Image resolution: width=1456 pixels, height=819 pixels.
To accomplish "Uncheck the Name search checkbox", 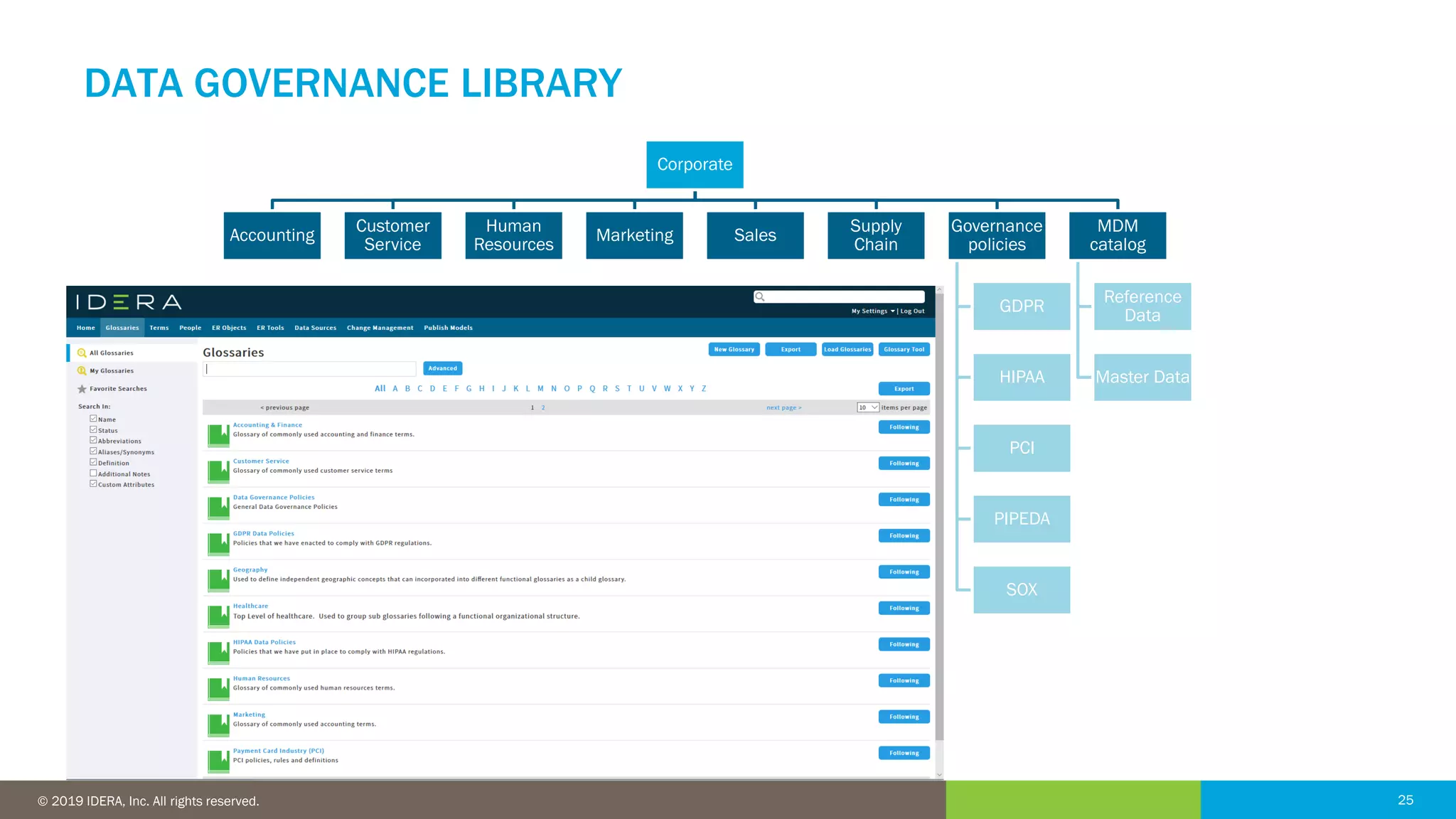I will [x=93, y=419].
